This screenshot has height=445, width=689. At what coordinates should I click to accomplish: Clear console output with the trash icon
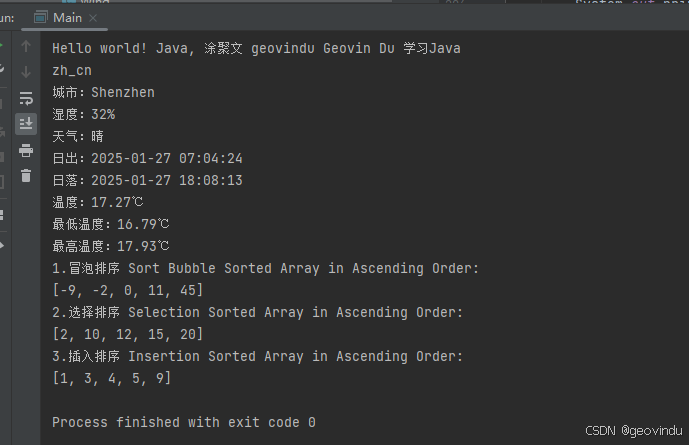point(26,176)
